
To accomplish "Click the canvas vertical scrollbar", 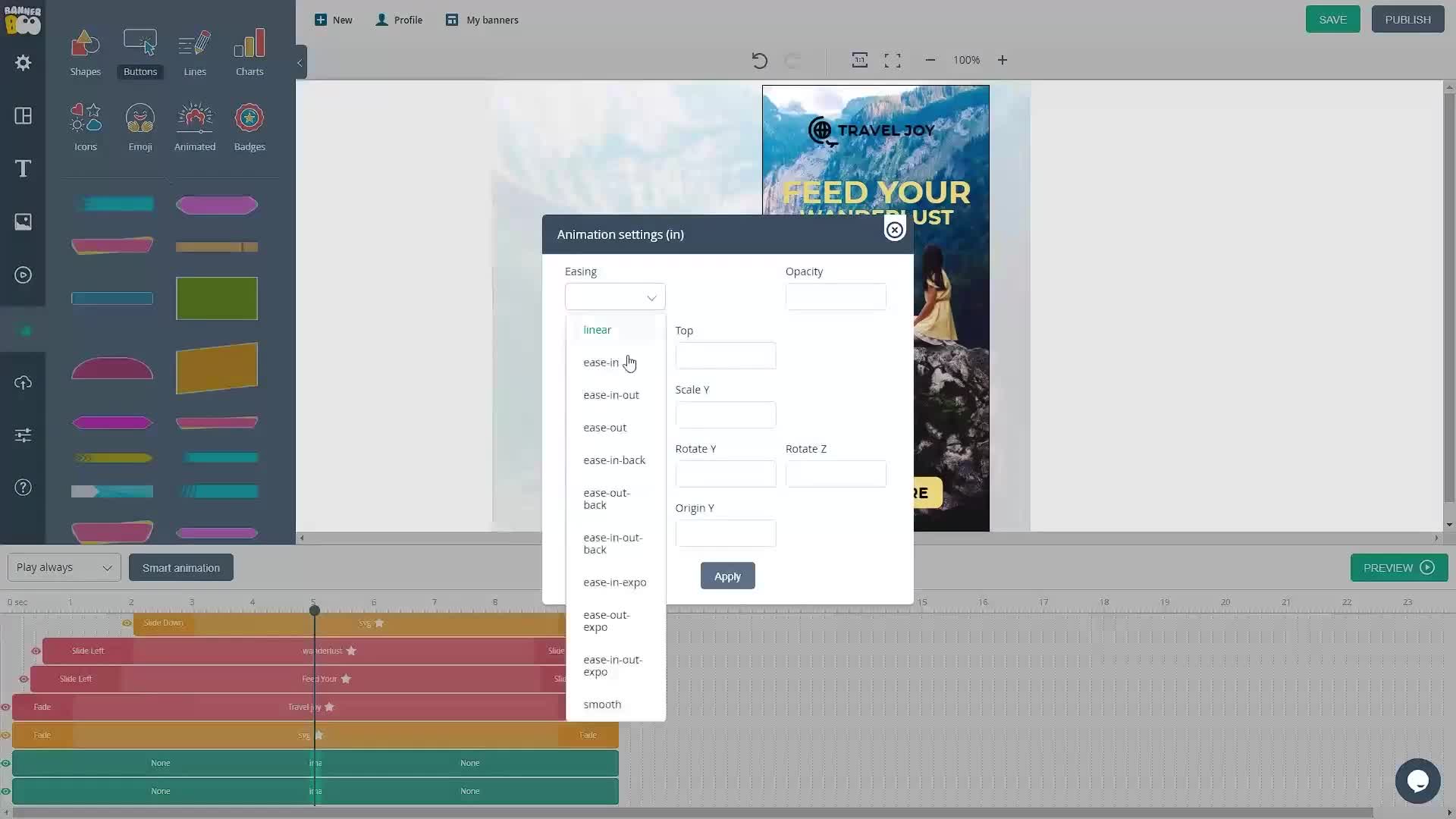I will pos(1448,298).
